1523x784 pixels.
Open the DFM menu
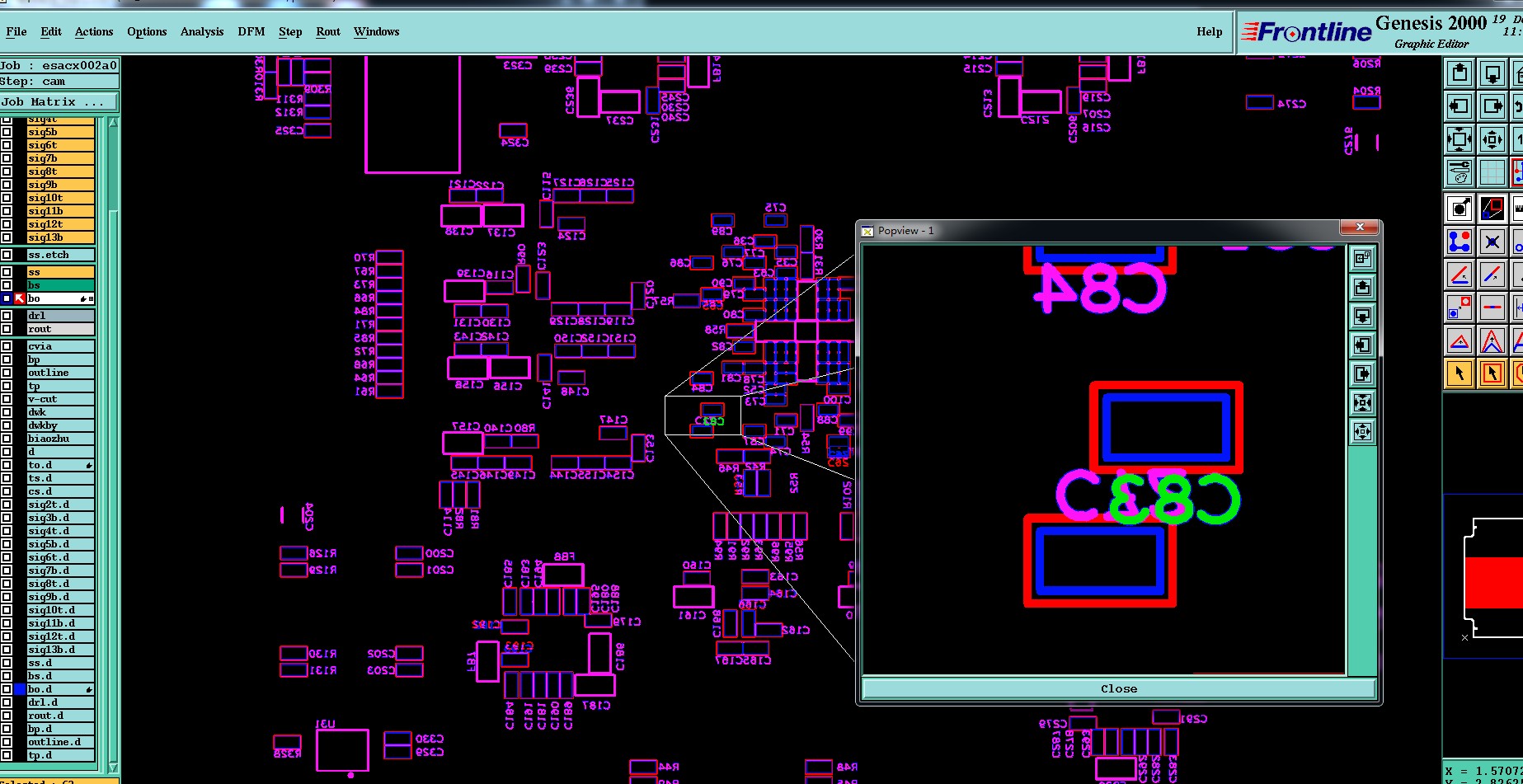pyautogui.click(x=251, y=31)
